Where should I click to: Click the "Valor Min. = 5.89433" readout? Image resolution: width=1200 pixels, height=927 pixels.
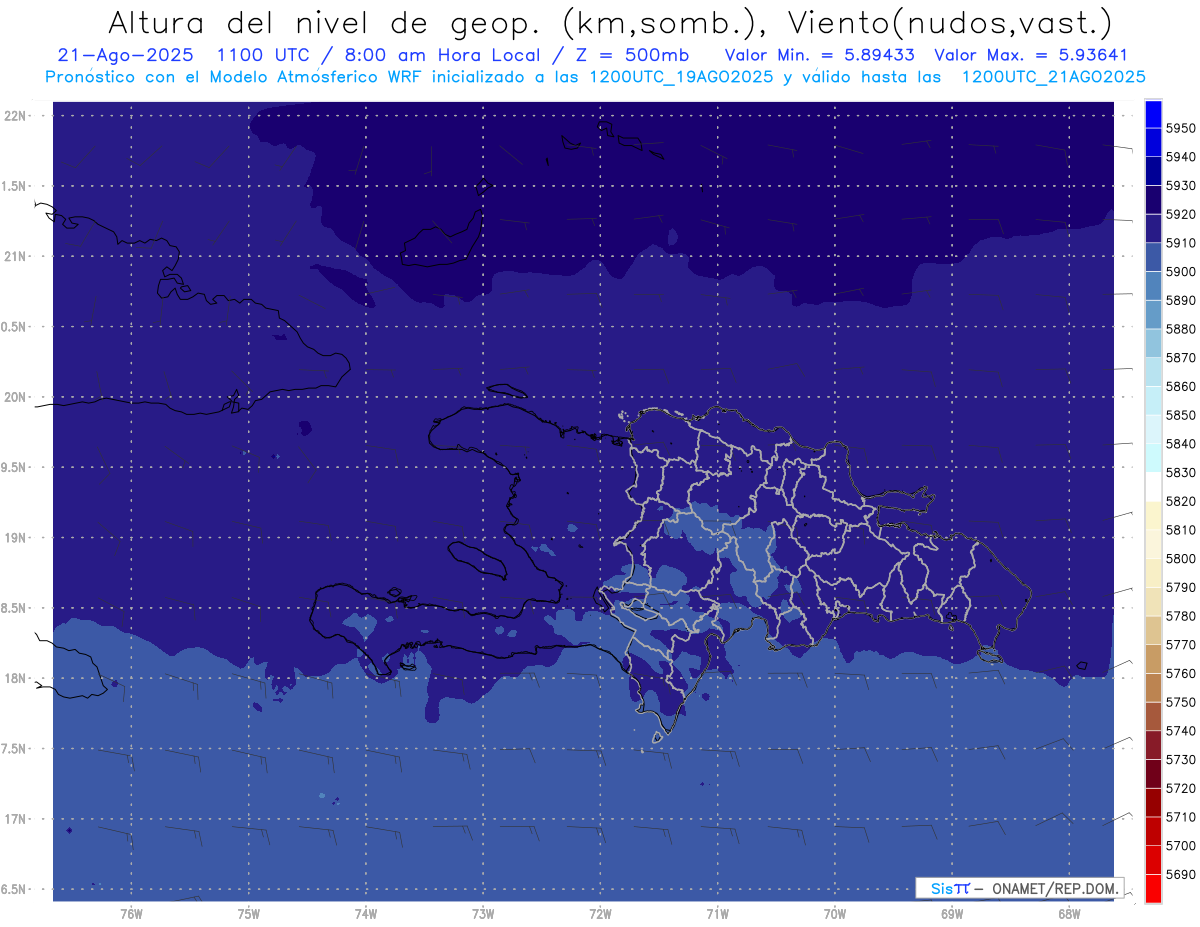click(819, 55)
